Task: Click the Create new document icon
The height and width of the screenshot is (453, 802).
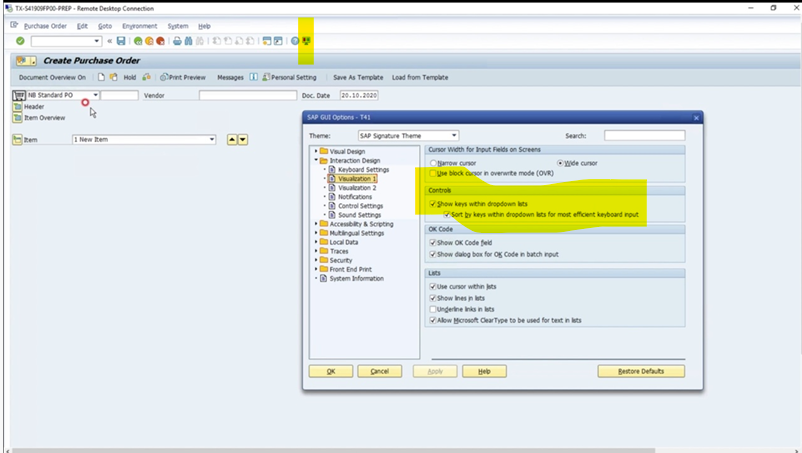Action: click(101, 77)
